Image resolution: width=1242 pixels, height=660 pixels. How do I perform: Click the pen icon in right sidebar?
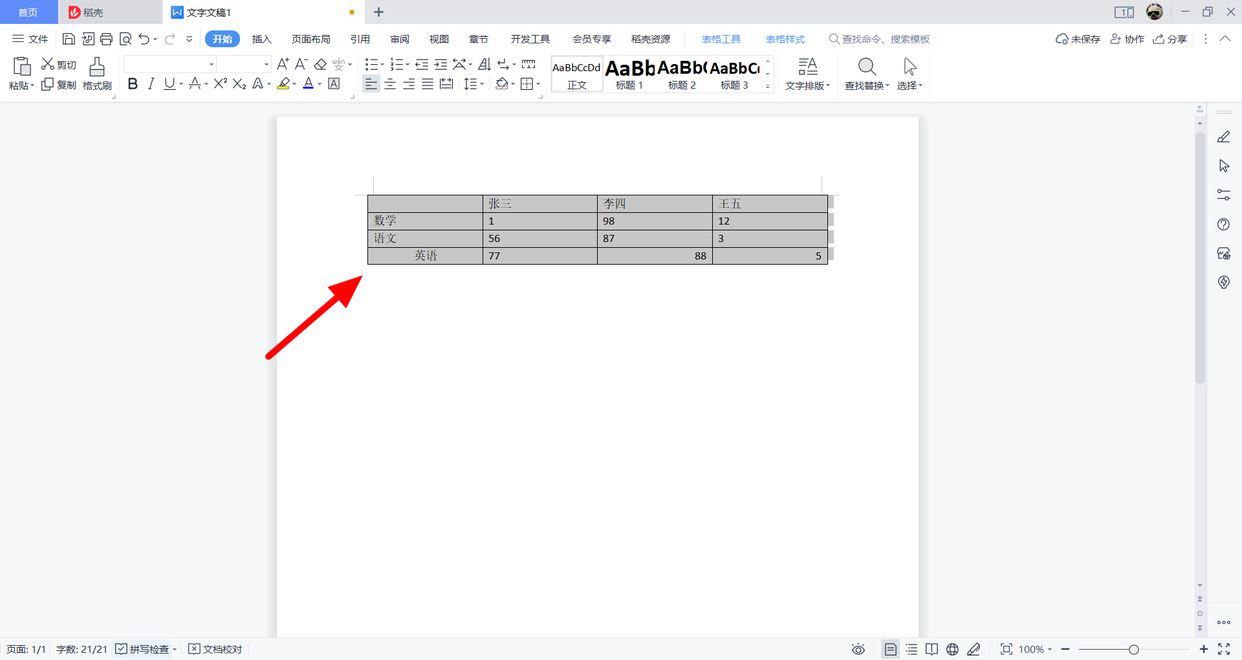click(1223, 137)
